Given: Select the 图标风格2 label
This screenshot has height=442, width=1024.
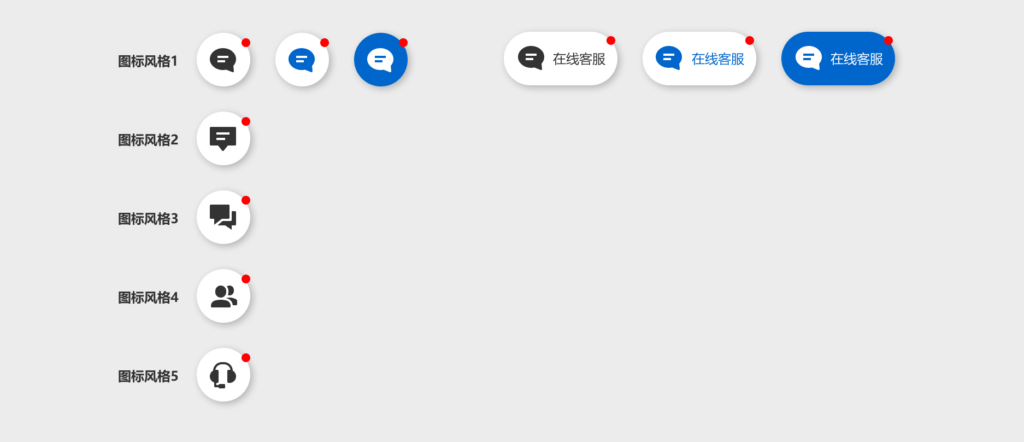Looking at the screenshot, I should point(148,140).
